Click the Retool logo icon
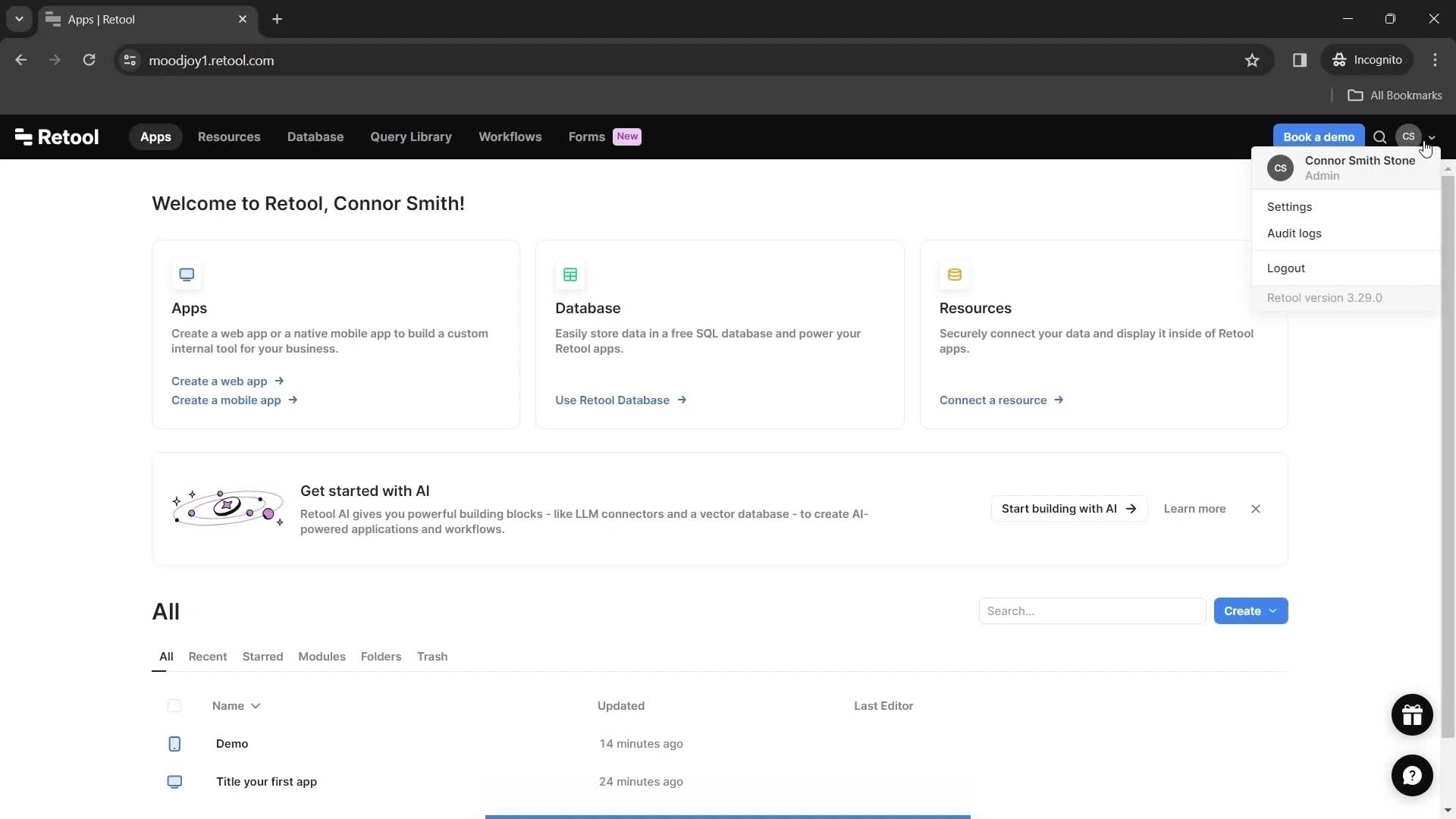This screenshot has height=819, width=1456. coord(22,136)
